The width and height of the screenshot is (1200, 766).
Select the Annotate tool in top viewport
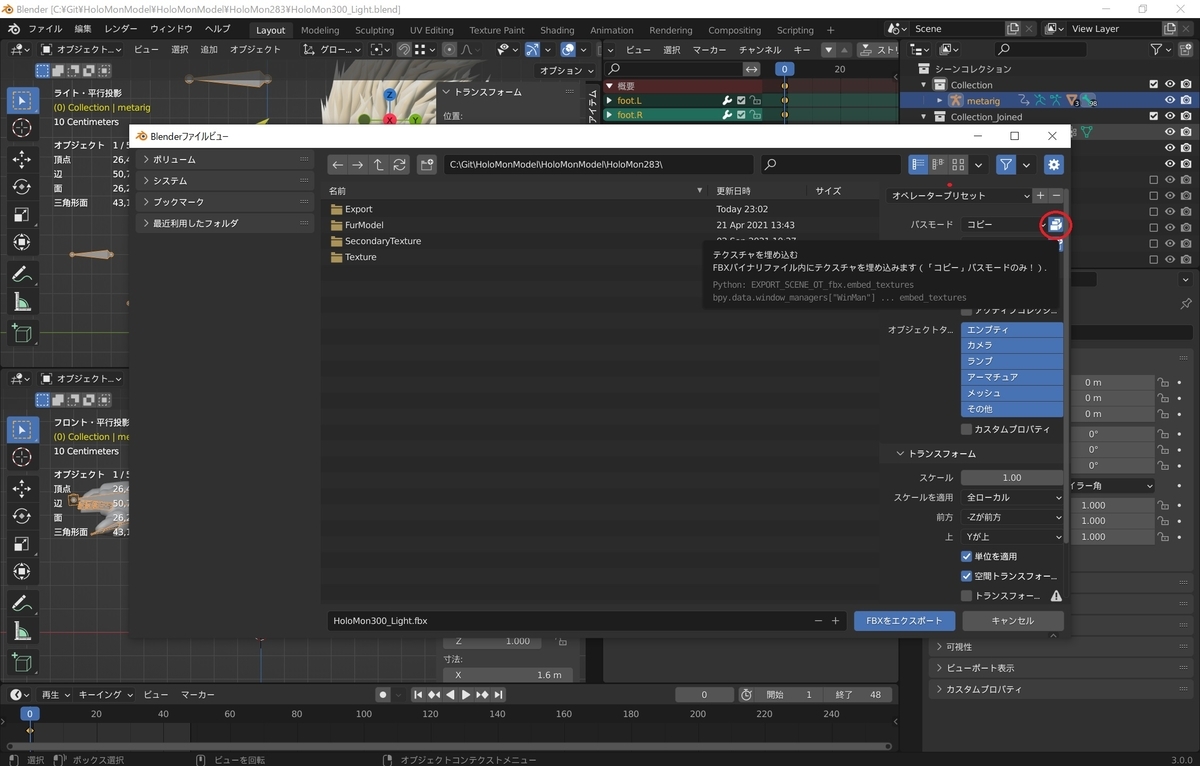click(22, 274)
